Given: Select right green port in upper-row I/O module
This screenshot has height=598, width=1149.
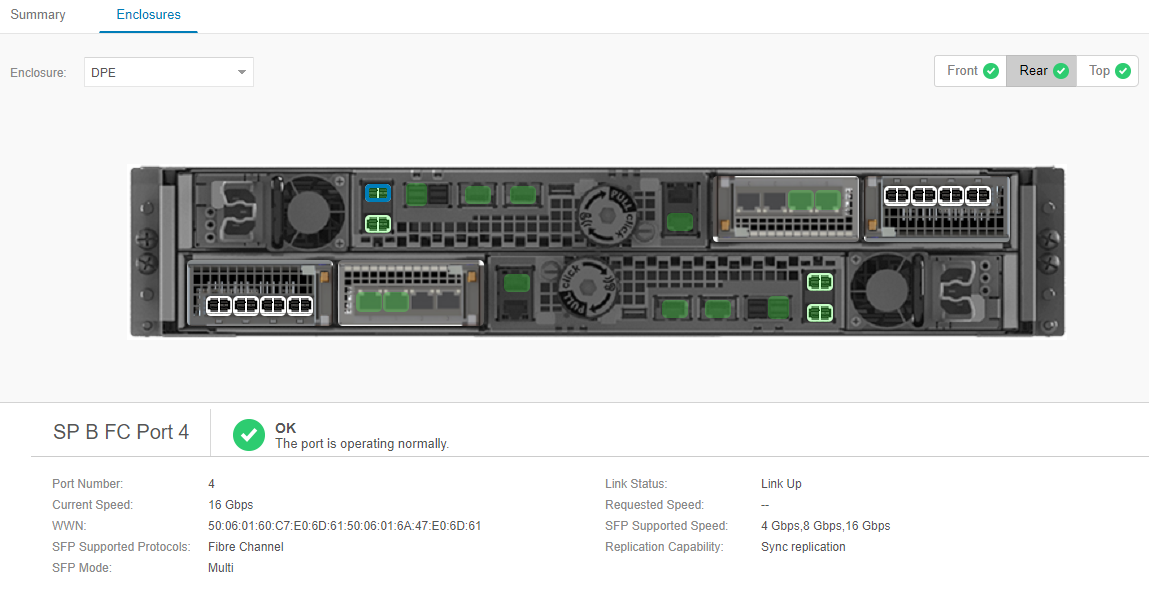Looking at the screenshot, I should pyautogui.click(x=827, y=200).
